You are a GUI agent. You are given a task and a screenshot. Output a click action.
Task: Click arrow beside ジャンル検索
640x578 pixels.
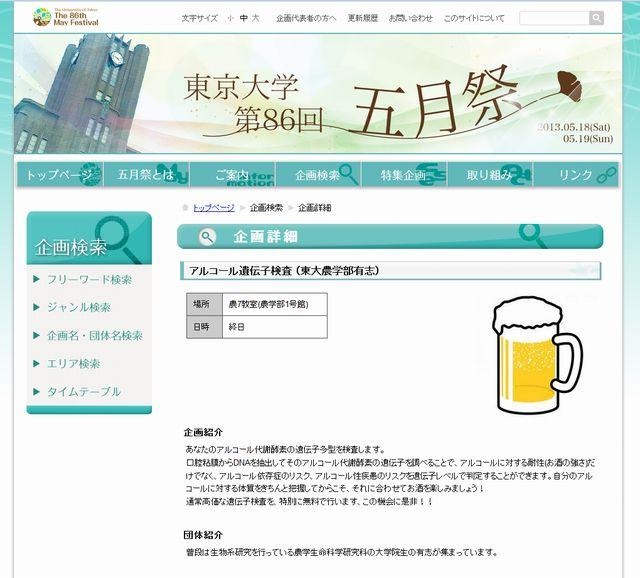point(36,307)
